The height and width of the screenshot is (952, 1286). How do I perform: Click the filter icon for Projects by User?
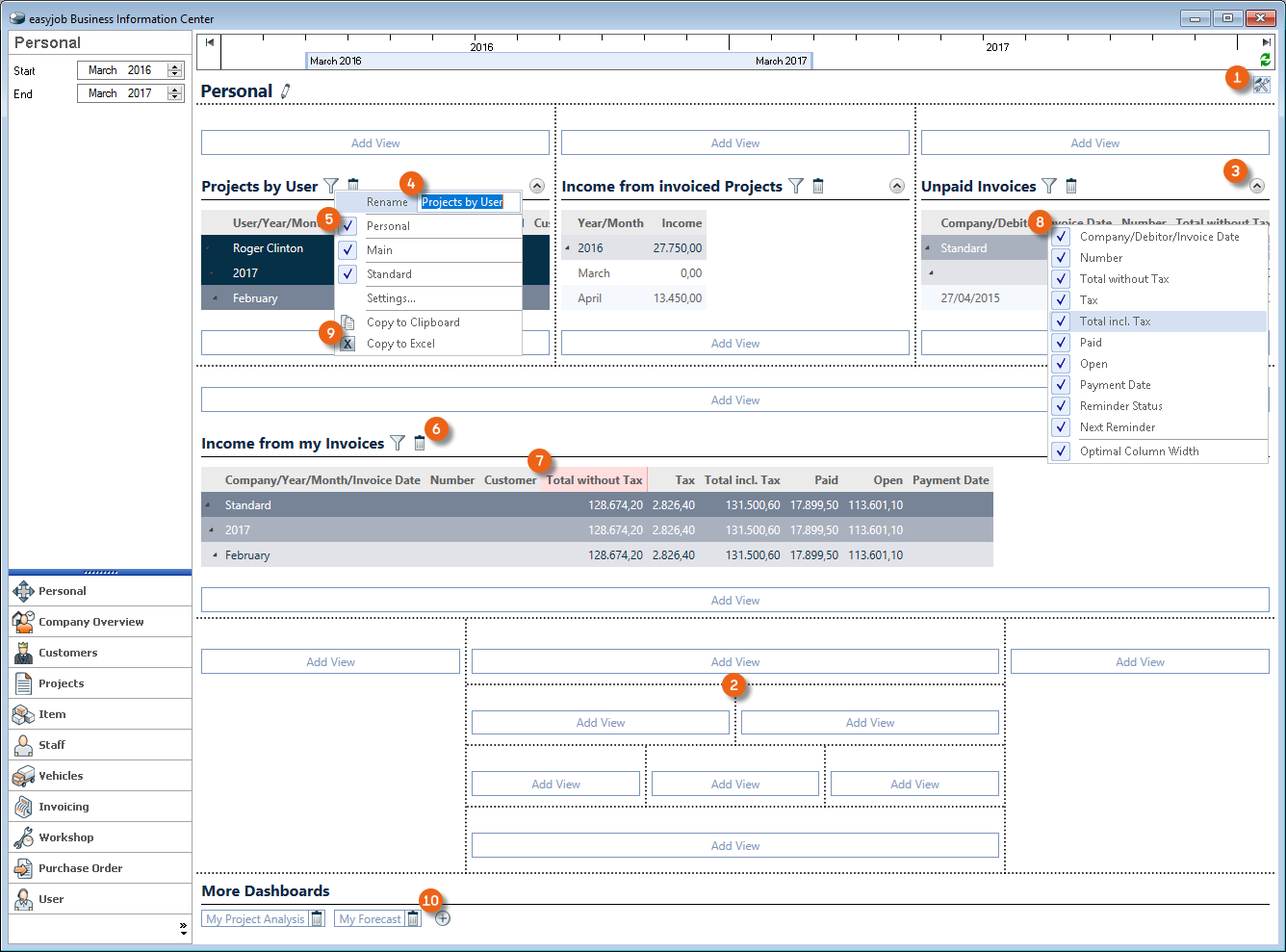click(331, 186)
